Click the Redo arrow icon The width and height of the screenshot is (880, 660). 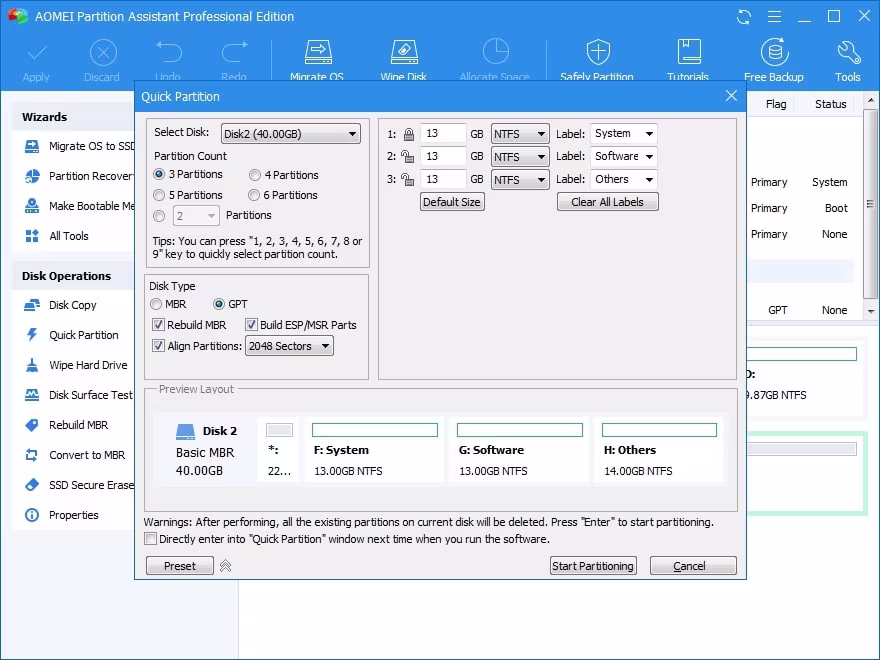tap(234, 53)
